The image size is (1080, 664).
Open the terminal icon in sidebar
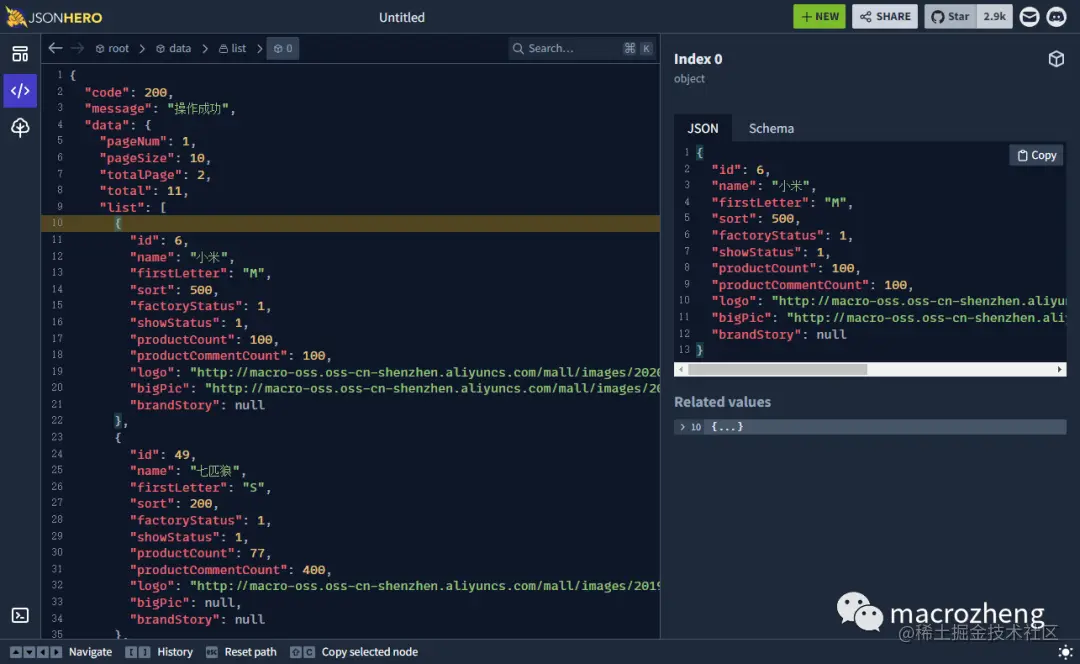pyautogui.click(x=20, y=615)
